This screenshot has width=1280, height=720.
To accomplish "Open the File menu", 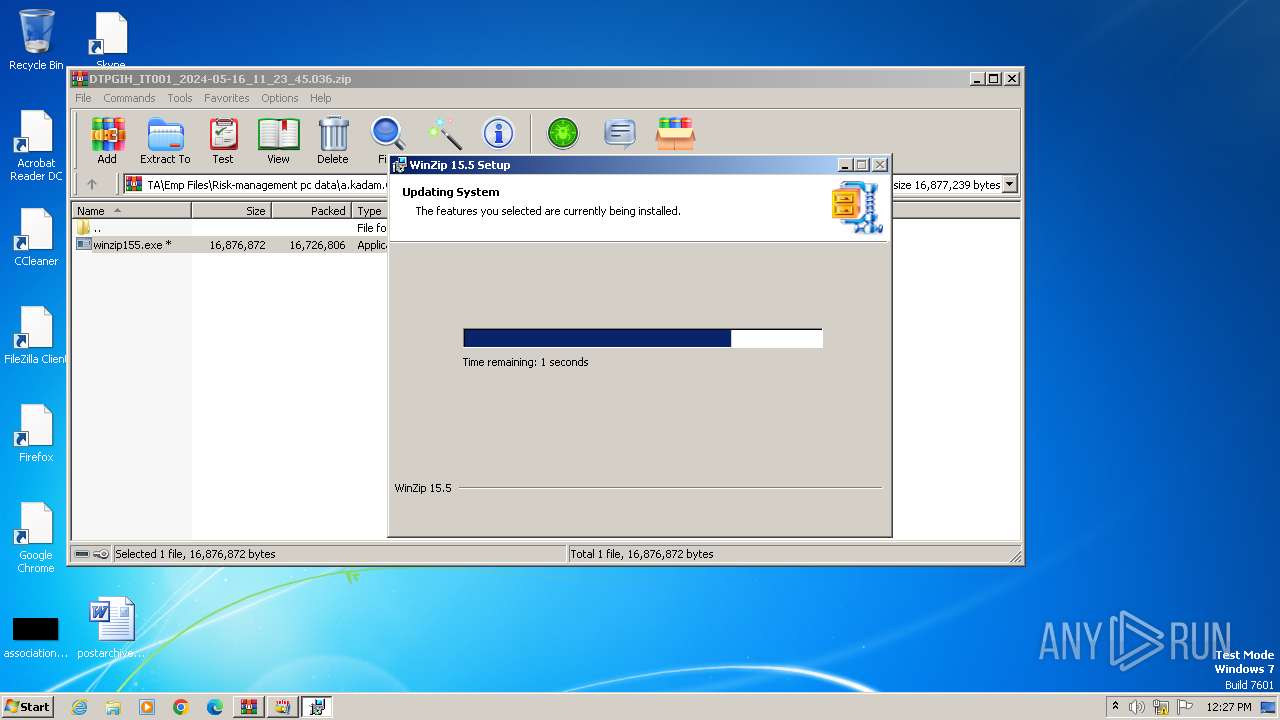I will (x=83, y=98).
